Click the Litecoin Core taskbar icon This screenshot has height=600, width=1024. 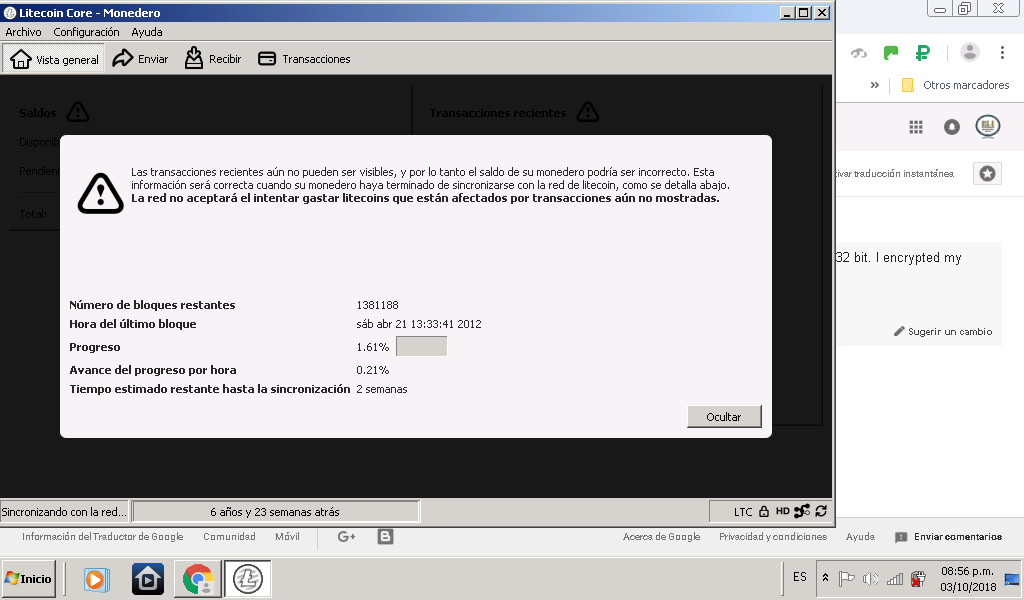(248, 579)
